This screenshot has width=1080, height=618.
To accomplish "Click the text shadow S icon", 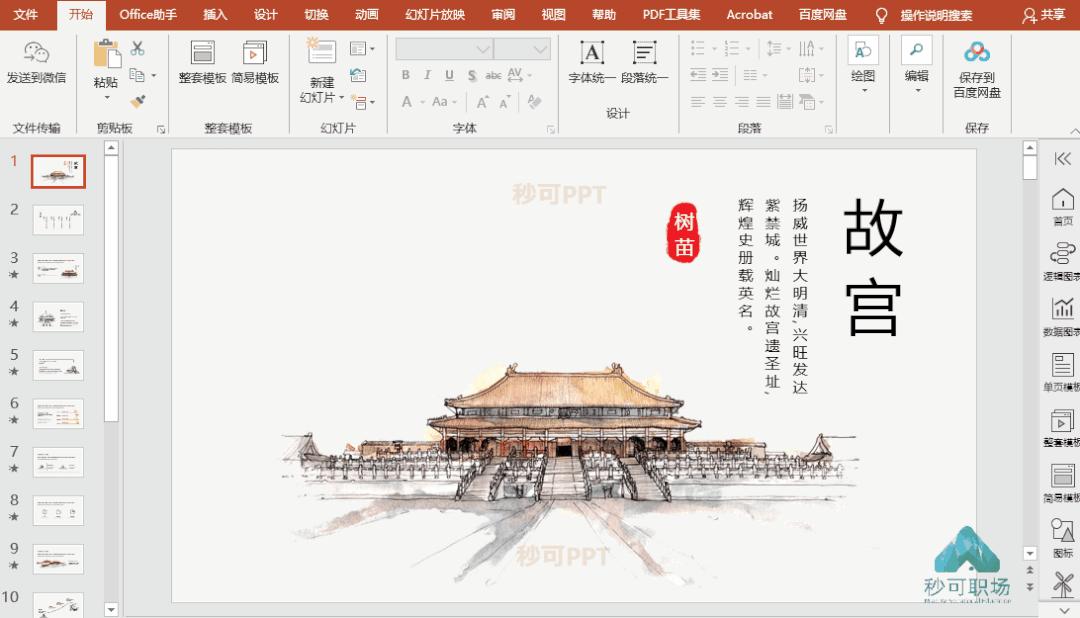I will (472, 75).
